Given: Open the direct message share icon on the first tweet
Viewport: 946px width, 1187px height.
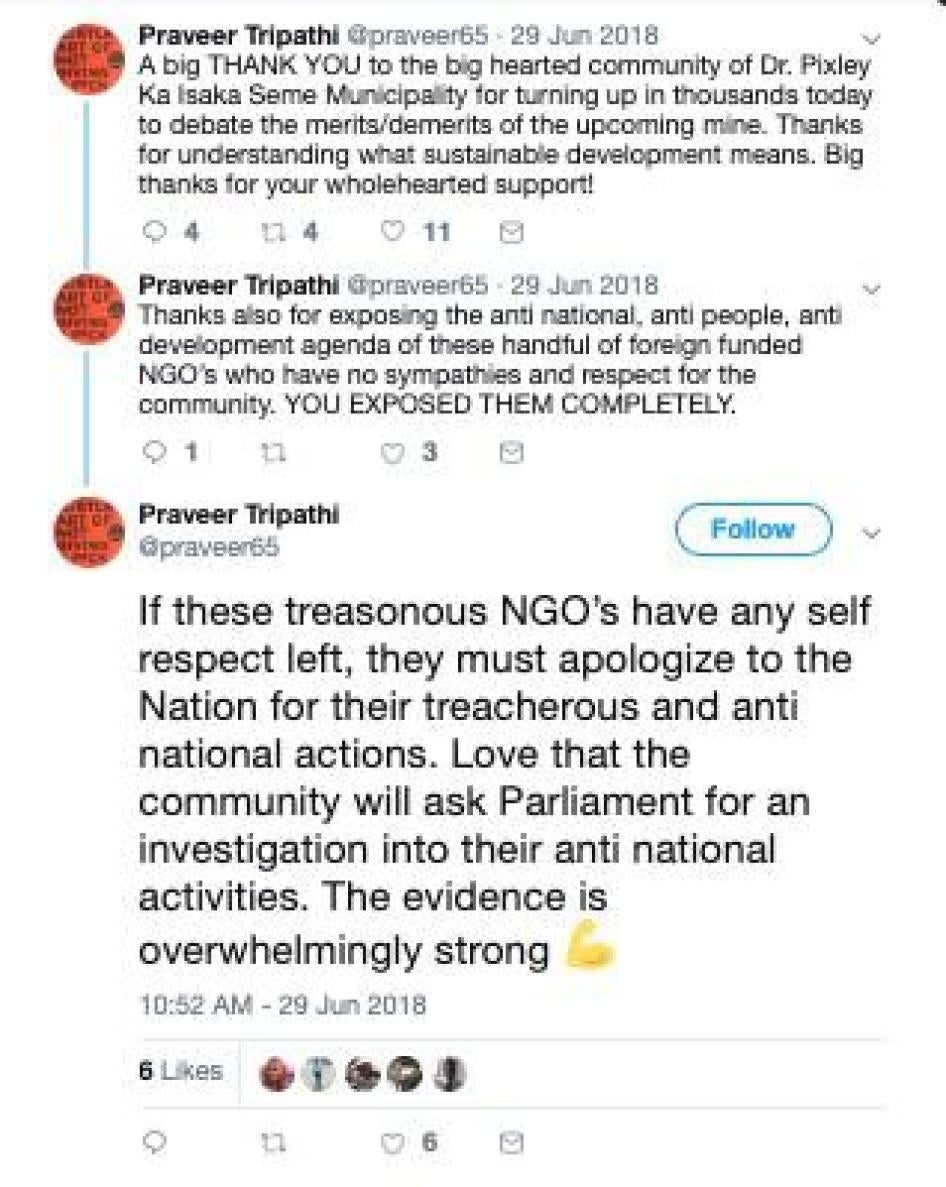Looking at the screenshot, I should [x=512, y=232].
